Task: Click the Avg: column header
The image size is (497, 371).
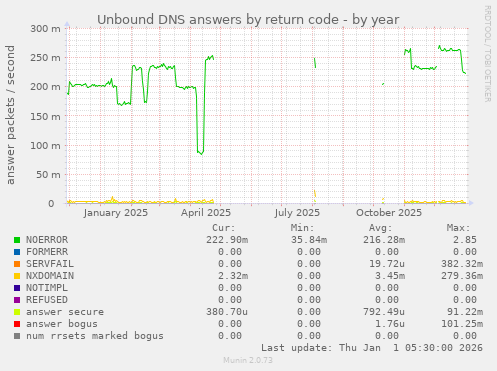Action: click(x=381, y=228)
